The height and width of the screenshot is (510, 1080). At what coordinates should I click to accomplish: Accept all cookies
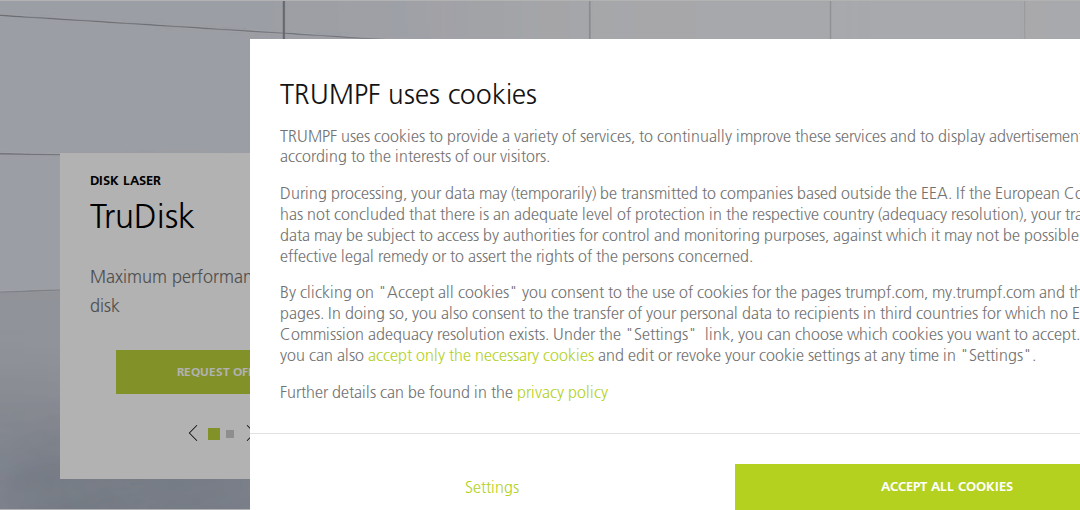tap(907, 487)
